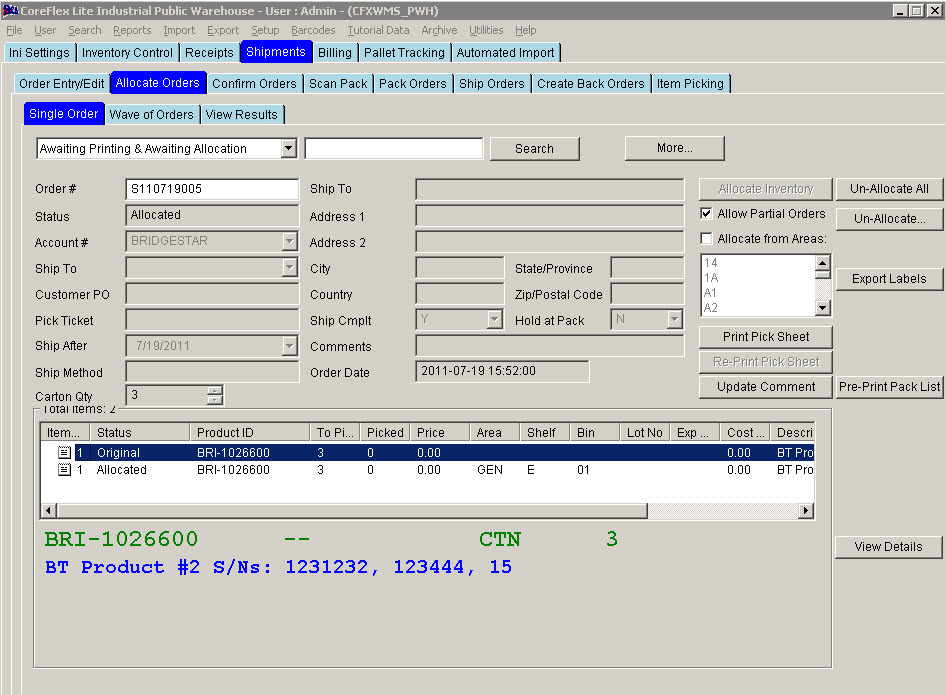Click the items grid scroll right arrow
Viewport: 946px width, 695px height.
pos(806,511)
